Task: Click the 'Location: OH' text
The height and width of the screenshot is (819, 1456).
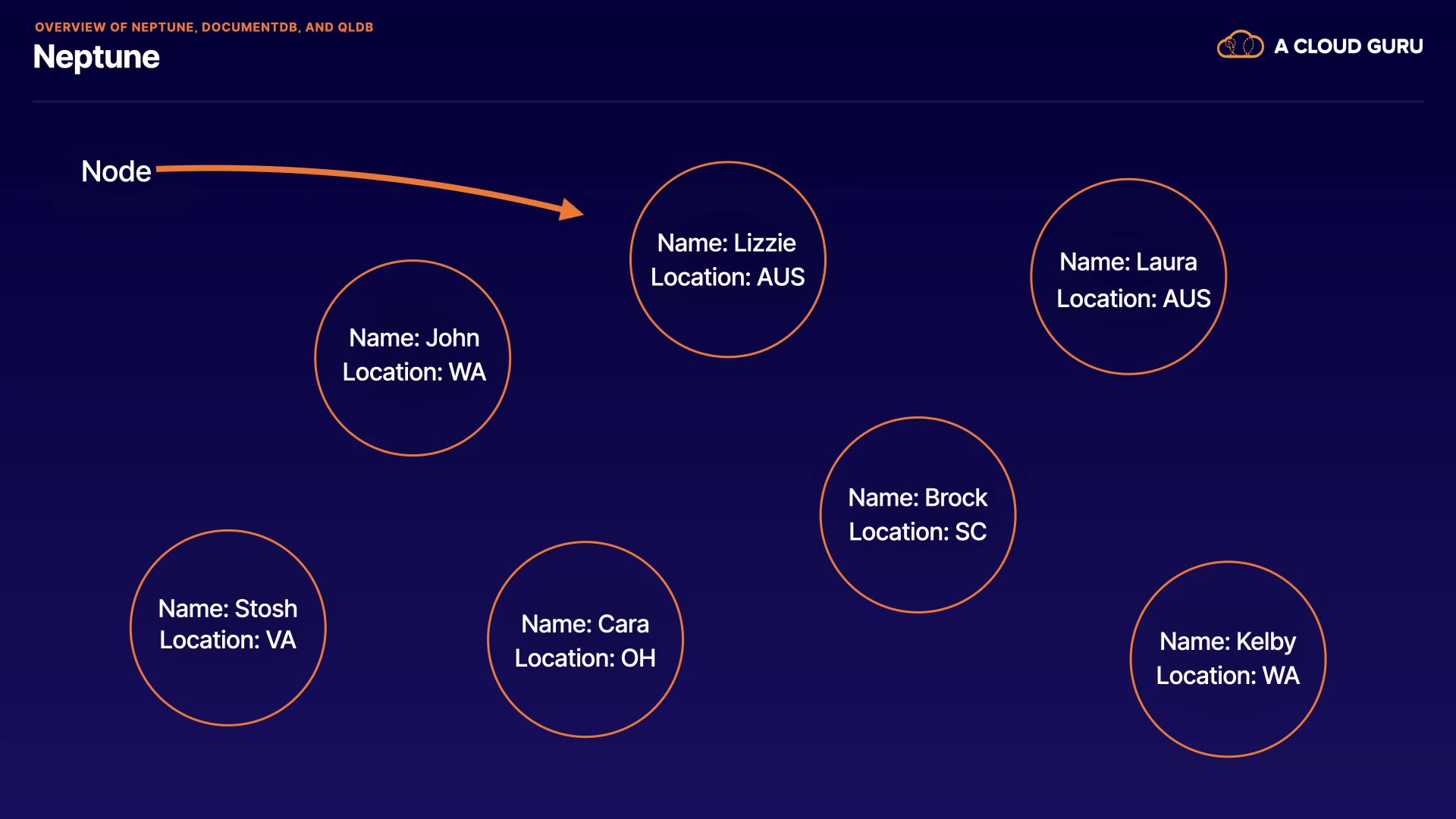Action: click(x=585, y=657)
